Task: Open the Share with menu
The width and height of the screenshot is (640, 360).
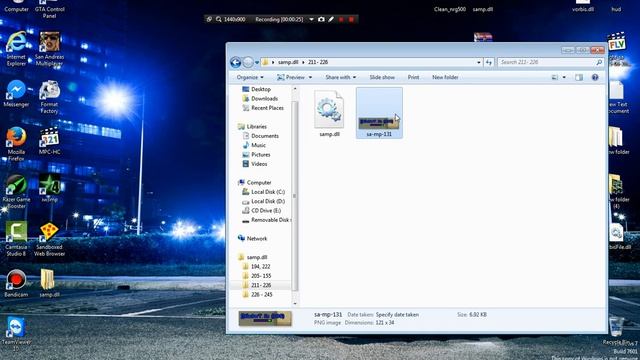Action: [340, 77]
